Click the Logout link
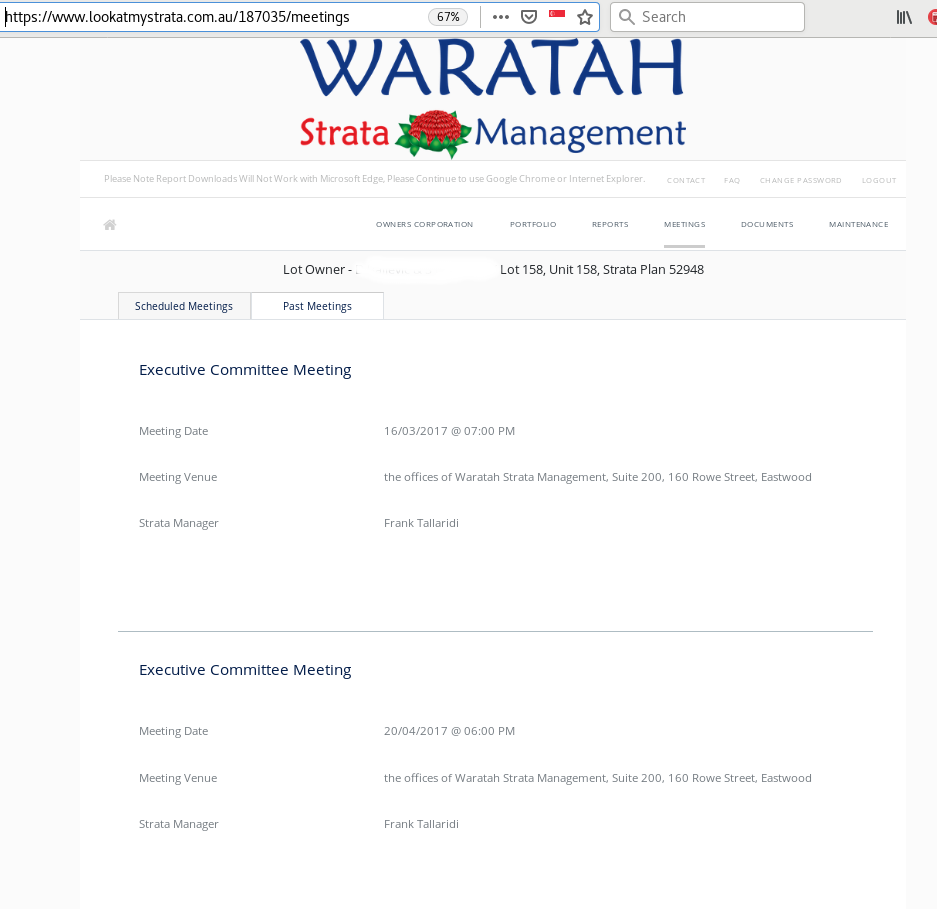The height and width of the screenshot is (909, 937). pos(879,181)
